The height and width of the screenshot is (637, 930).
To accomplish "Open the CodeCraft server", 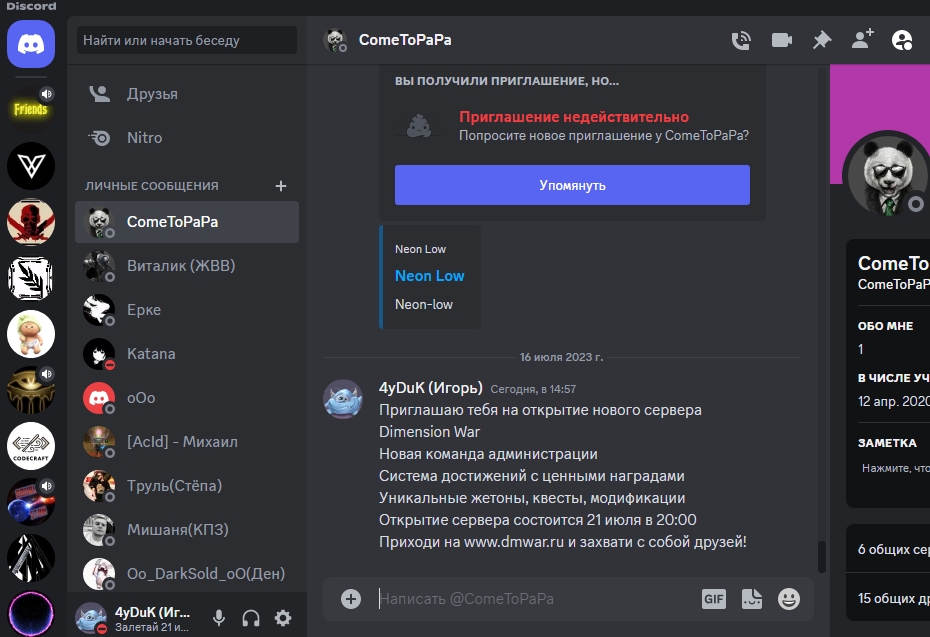I will (x=31, y=445).
